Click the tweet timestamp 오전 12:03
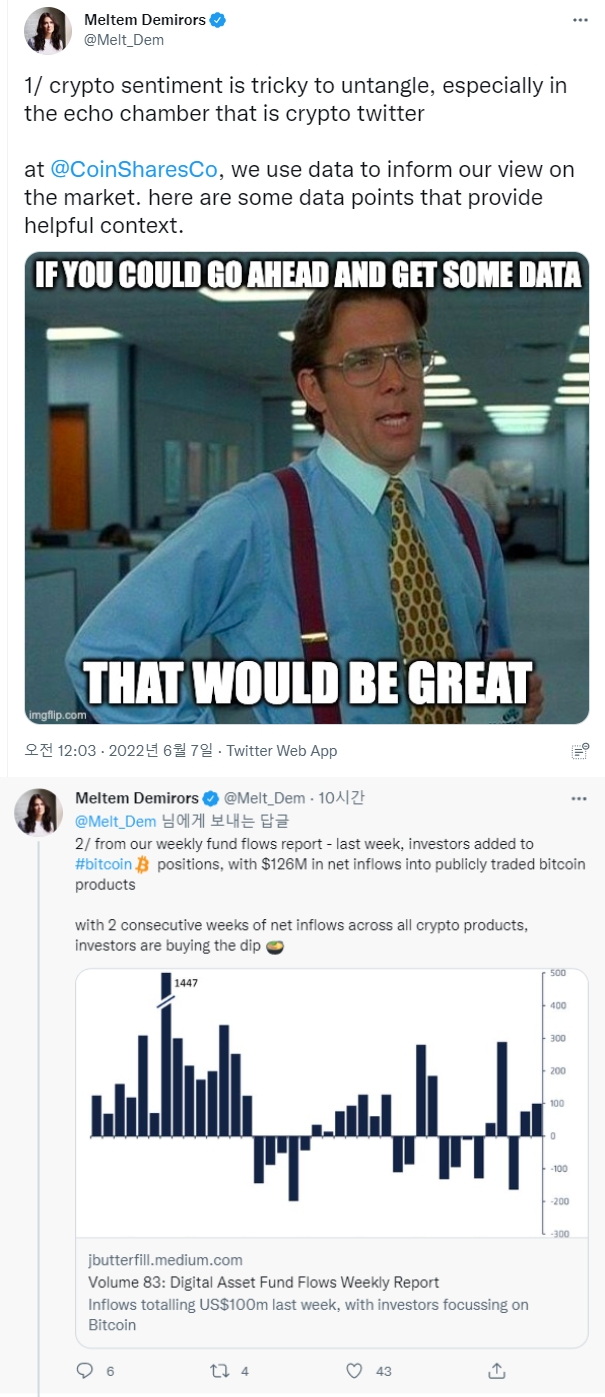The width and height of the screenshot is (605, 1397). (x=59, y=751)
